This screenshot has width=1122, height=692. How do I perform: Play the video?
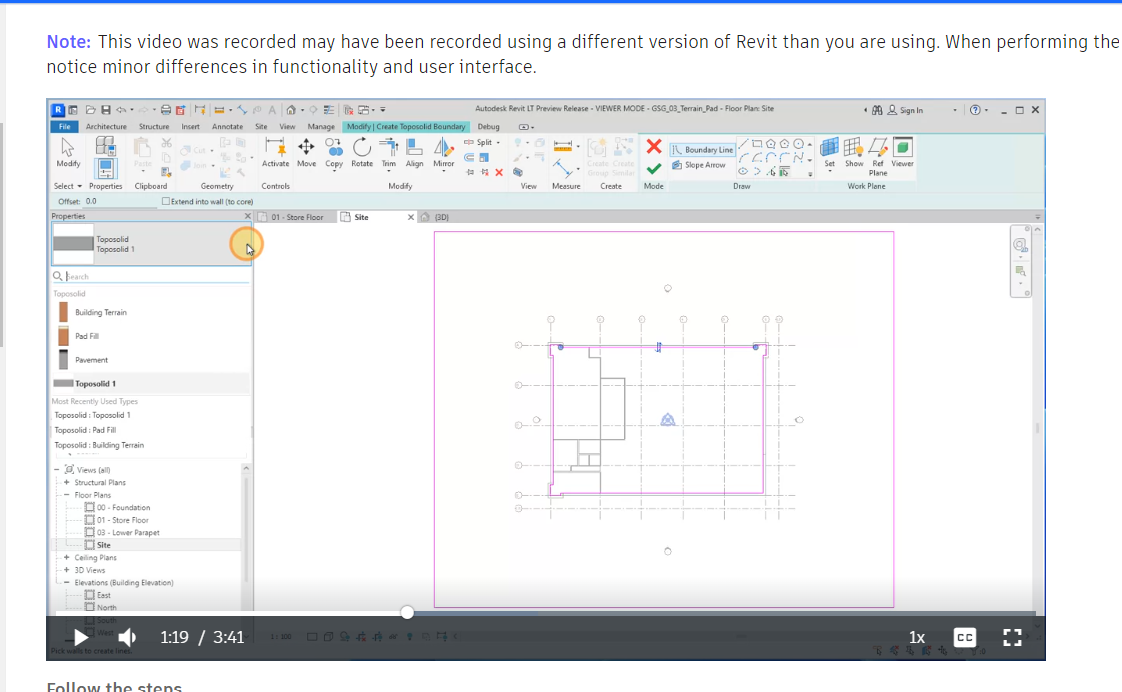(x=80, y=637)
